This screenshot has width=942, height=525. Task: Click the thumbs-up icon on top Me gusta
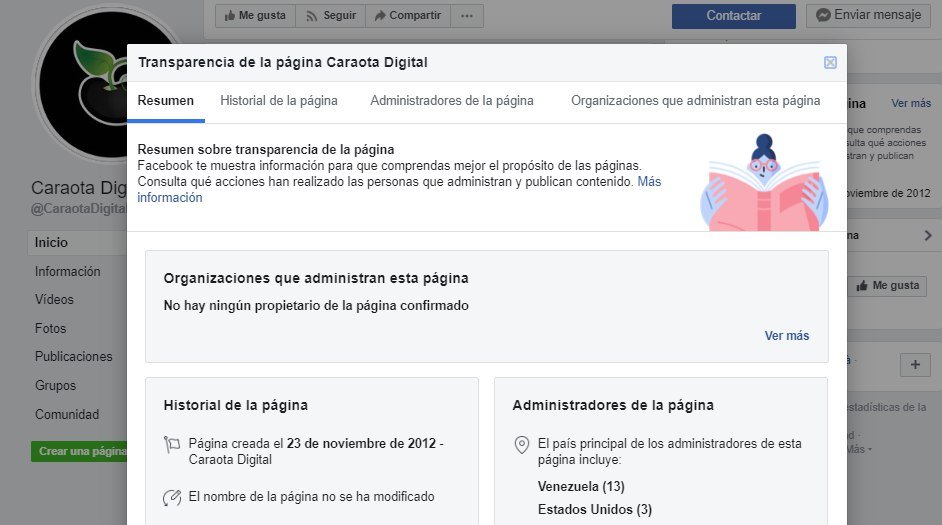tap(229, 16)
